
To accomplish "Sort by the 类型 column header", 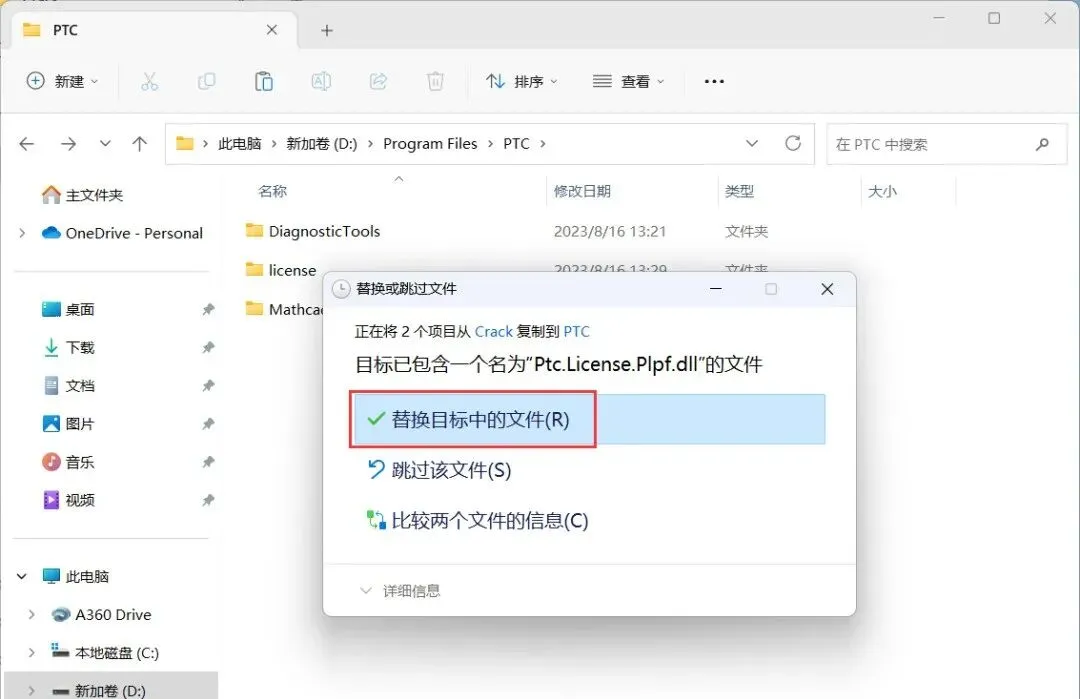I will point(739,191).
